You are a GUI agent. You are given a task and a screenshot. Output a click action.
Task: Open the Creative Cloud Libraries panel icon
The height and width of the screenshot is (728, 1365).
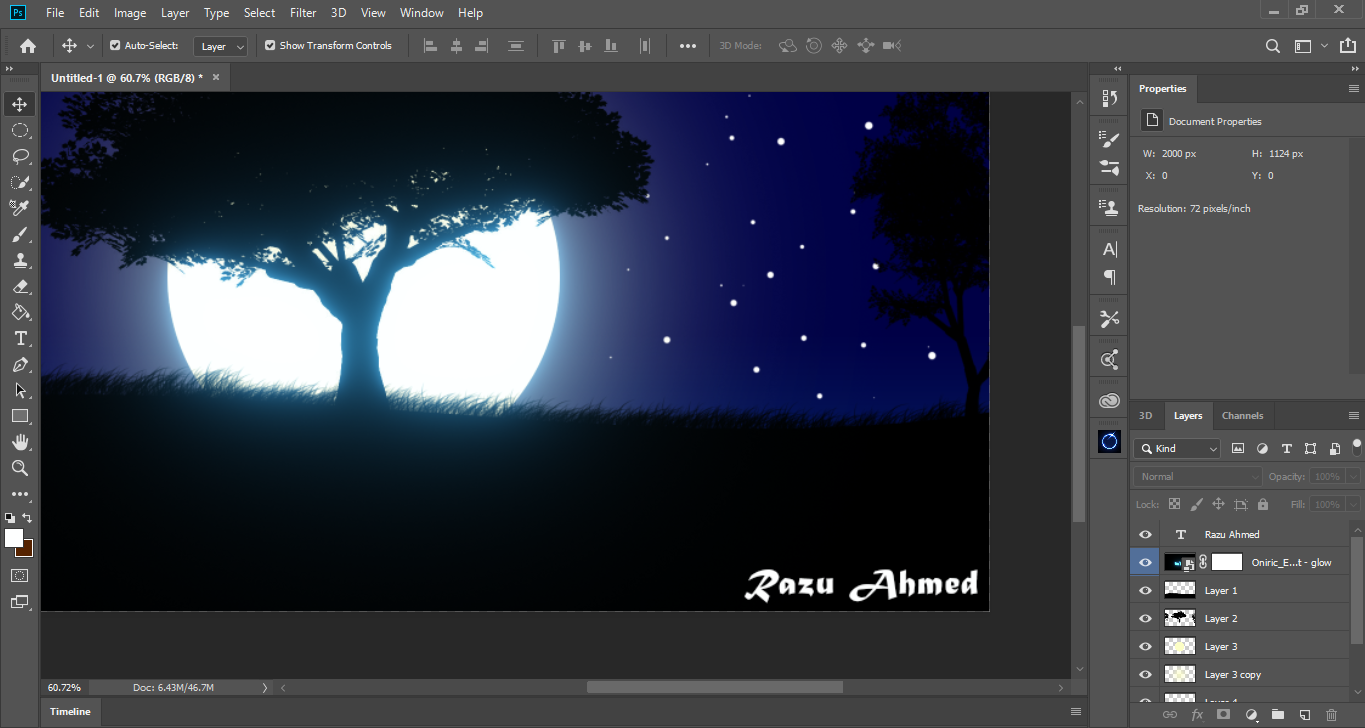(1109, 401)
